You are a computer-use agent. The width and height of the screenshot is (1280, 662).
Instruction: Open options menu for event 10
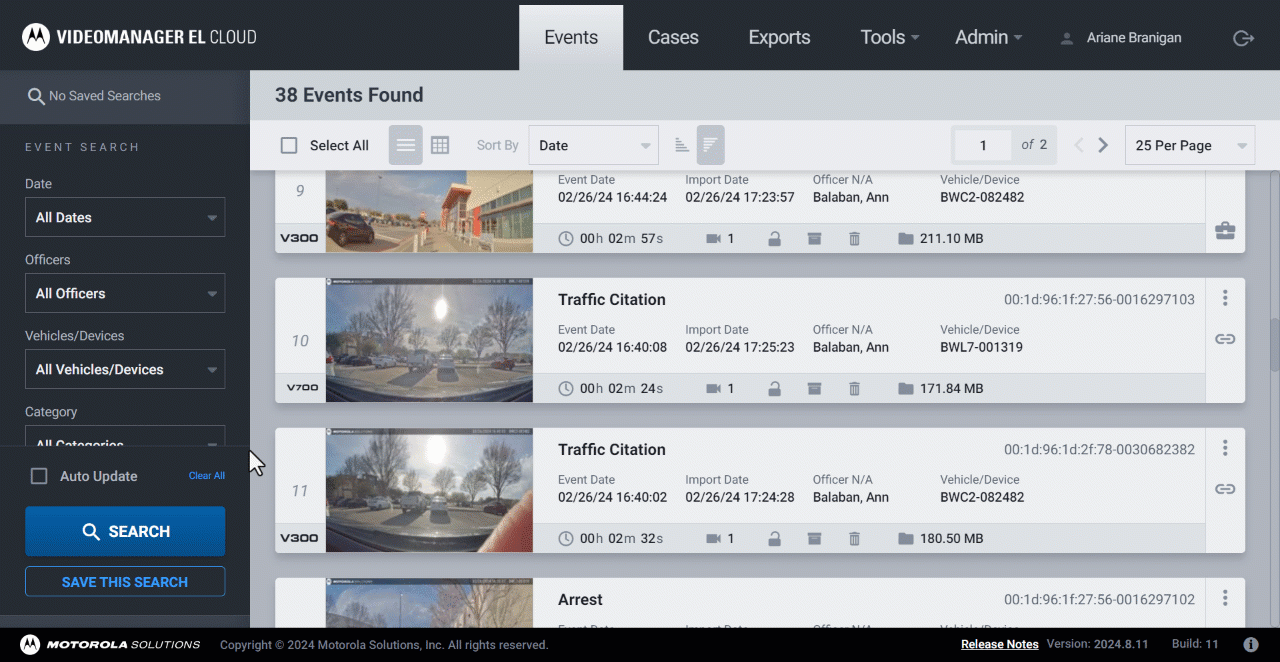tap(1225, 299)
